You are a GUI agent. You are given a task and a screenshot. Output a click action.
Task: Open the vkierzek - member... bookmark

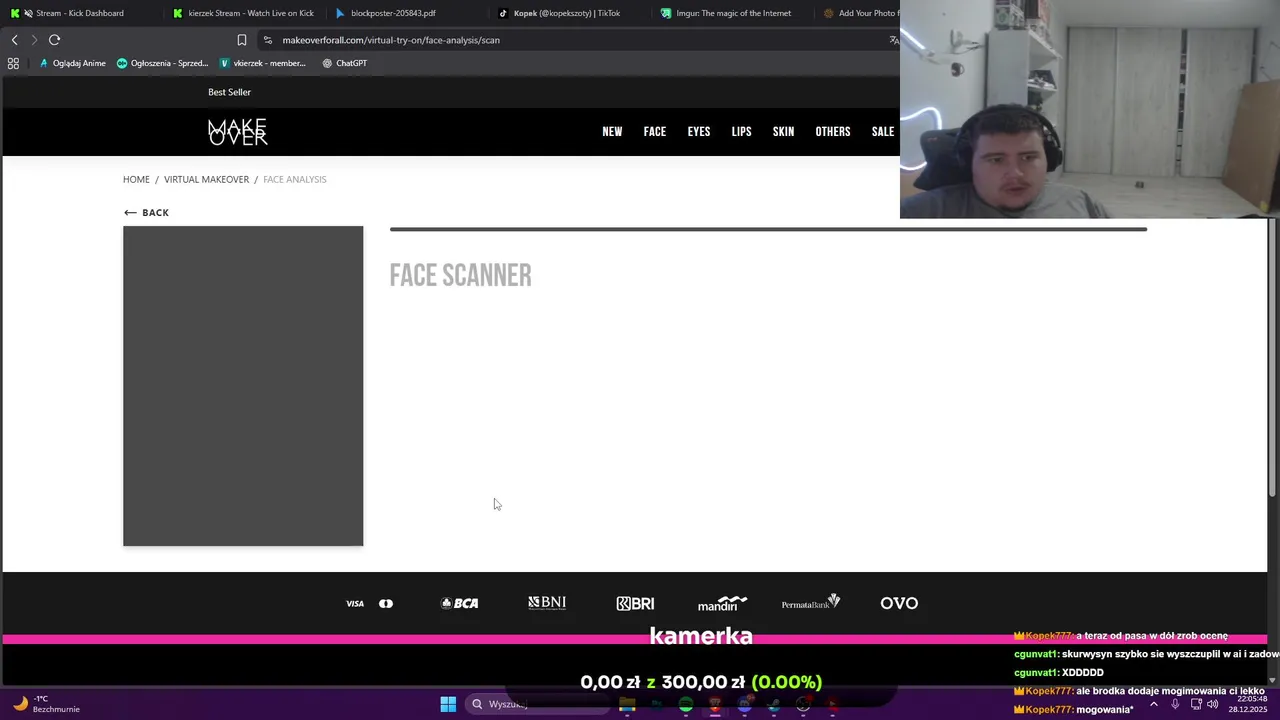262,63
